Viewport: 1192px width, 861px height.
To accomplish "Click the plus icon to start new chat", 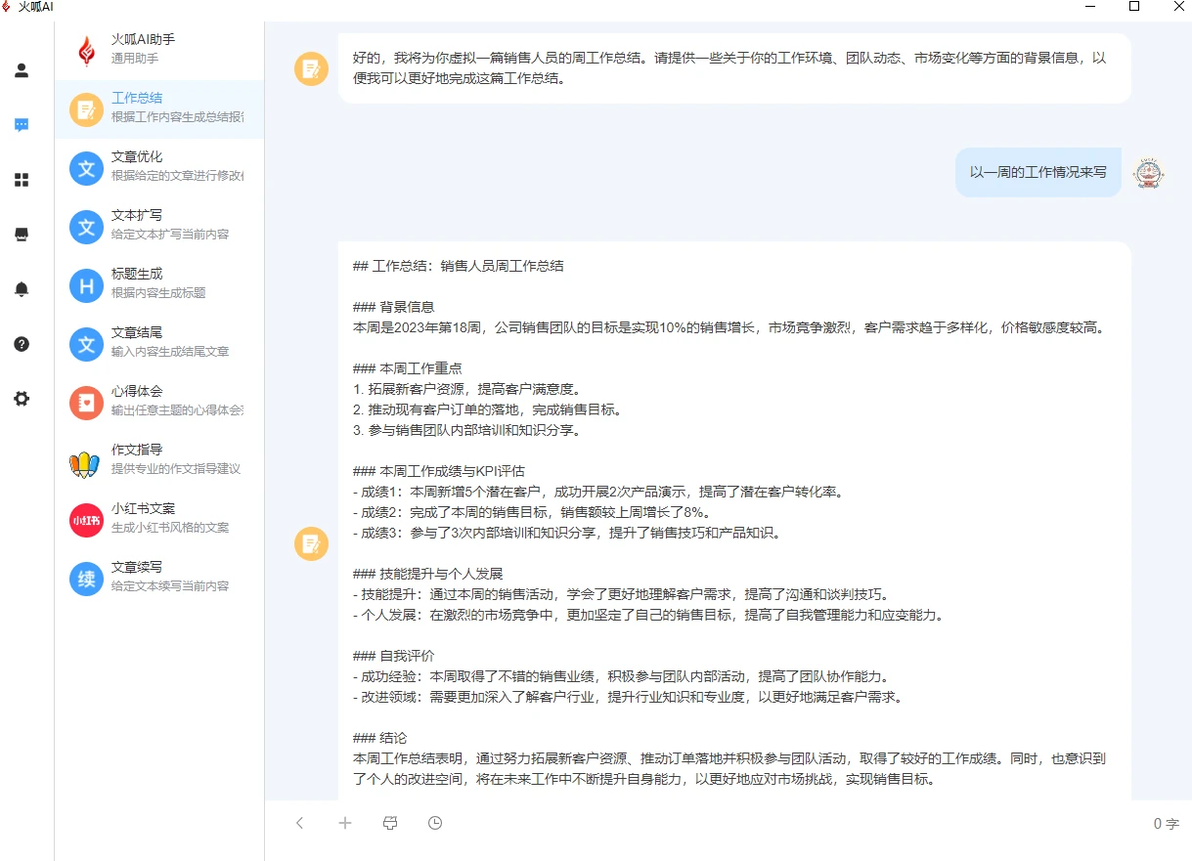I will [x=345, y=823].
